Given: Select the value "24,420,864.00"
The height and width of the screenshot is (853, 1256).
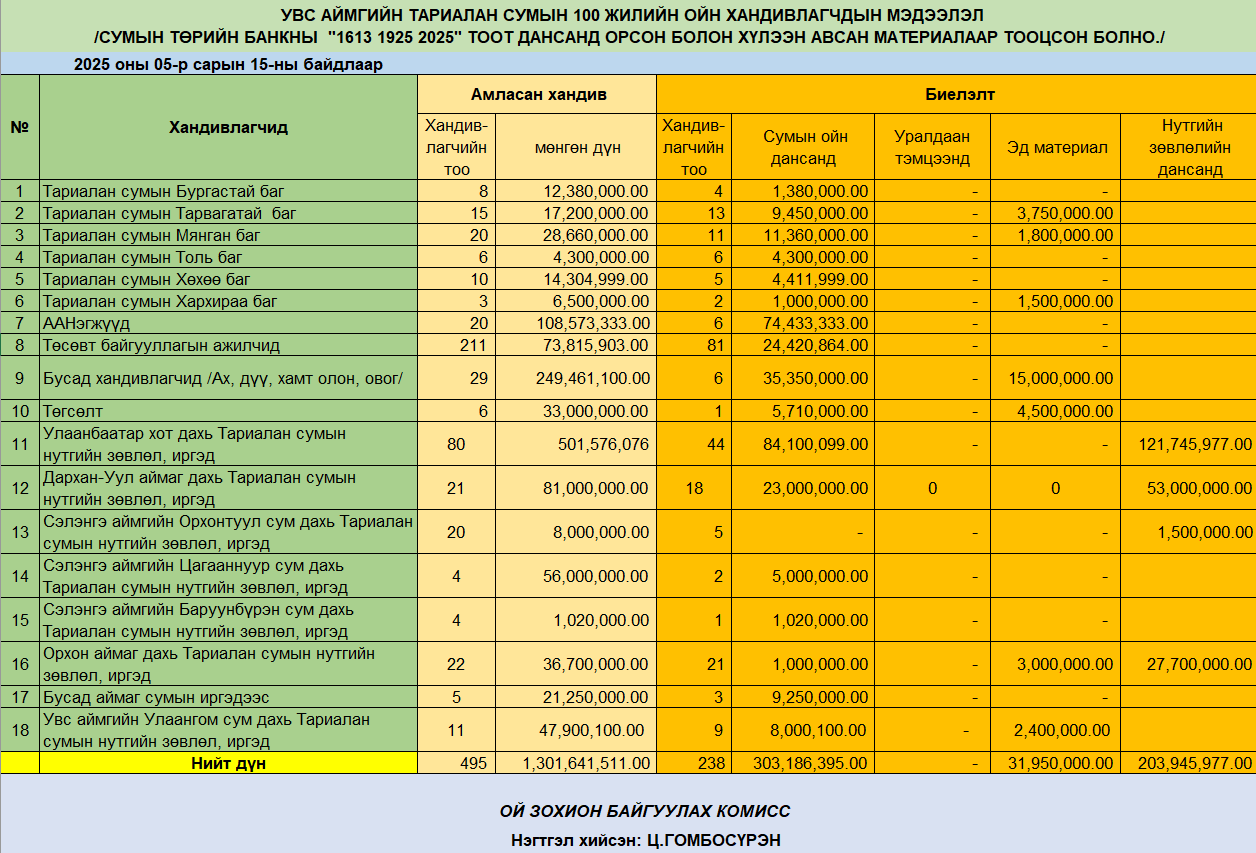Looking at the screenshot, I should 815,345.
